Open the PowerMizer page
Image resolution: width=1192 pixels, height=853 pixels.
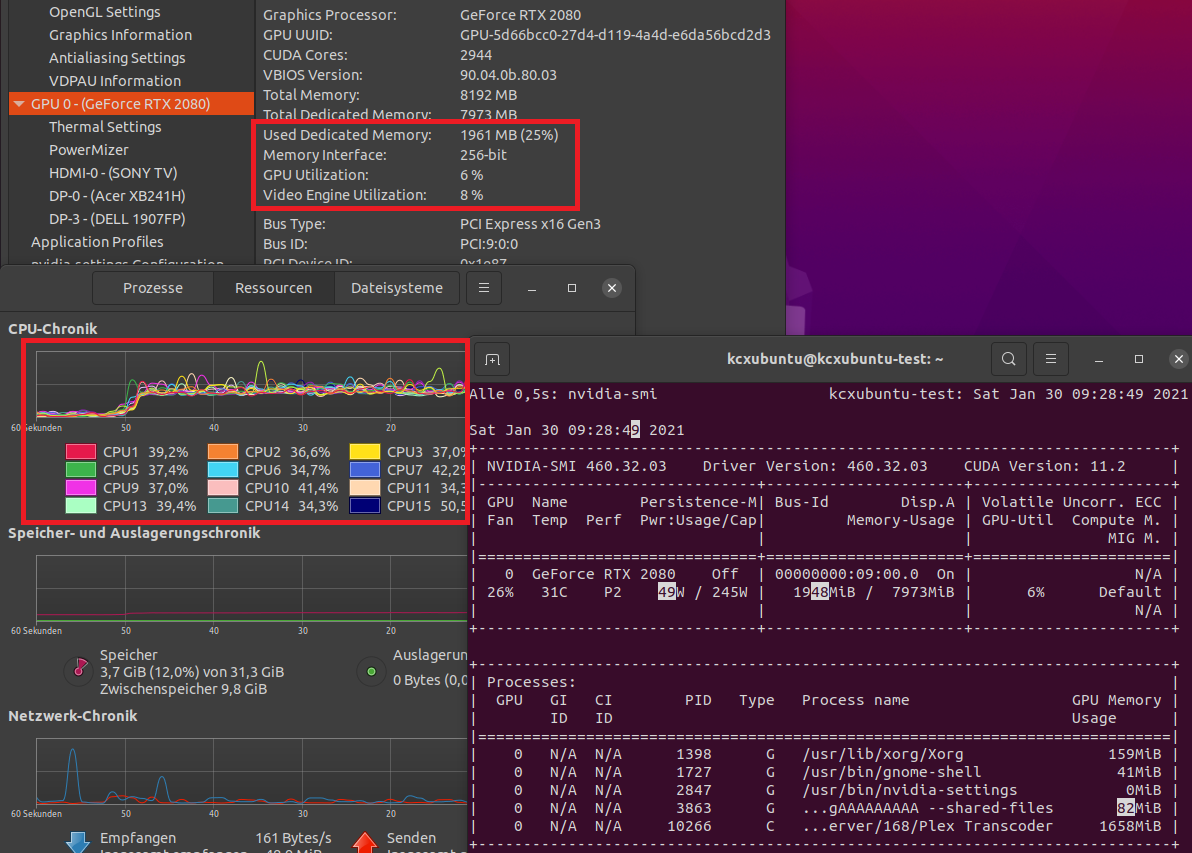click(x=88, y=150)
